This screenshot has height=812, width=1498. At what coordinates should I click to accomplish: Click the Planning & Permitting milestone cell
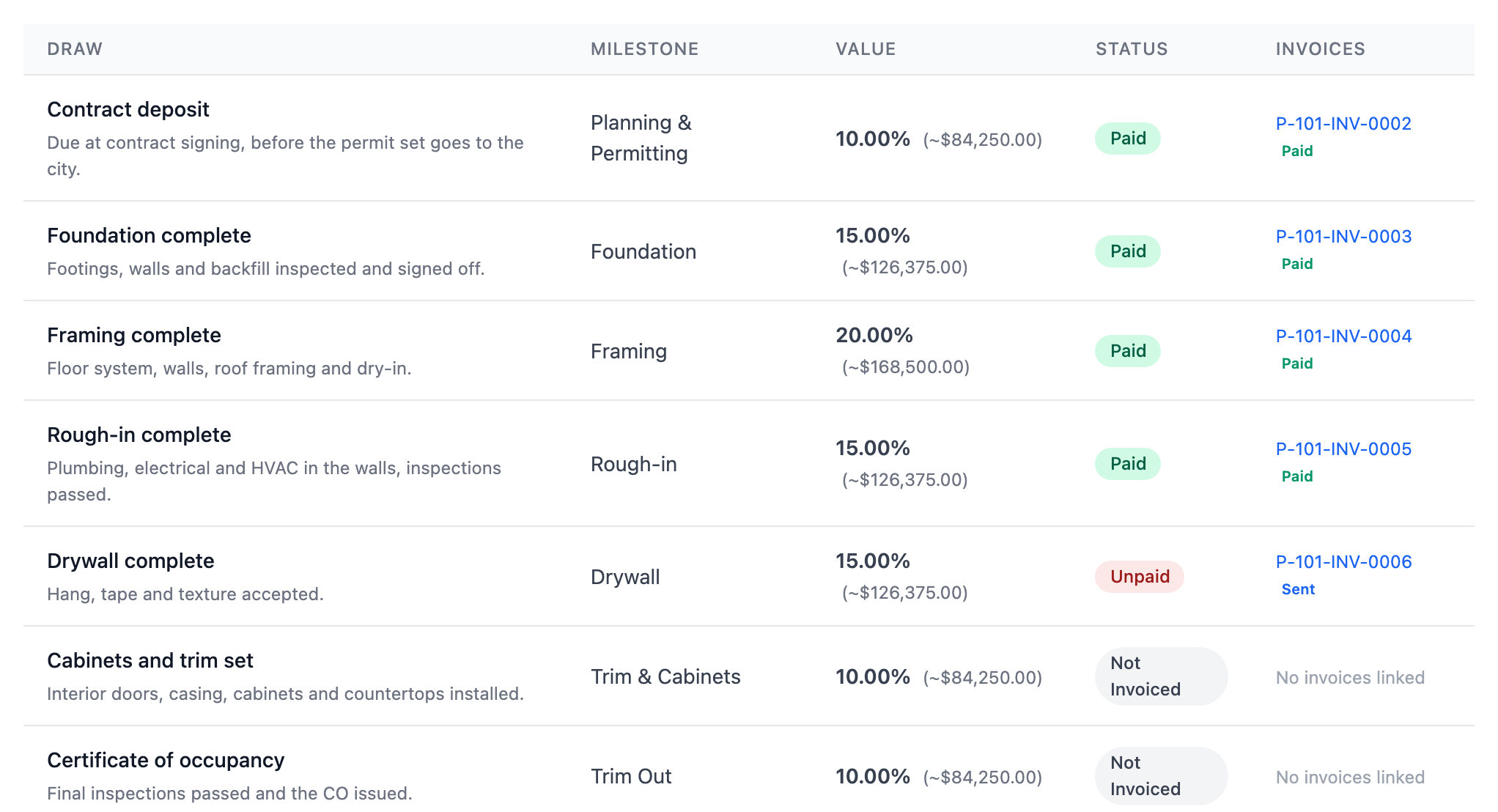point(641,138)
